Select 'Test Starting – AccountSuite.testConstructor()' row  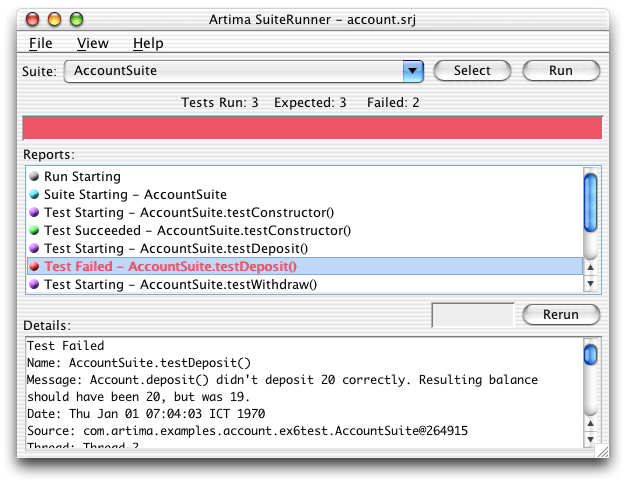305,212
